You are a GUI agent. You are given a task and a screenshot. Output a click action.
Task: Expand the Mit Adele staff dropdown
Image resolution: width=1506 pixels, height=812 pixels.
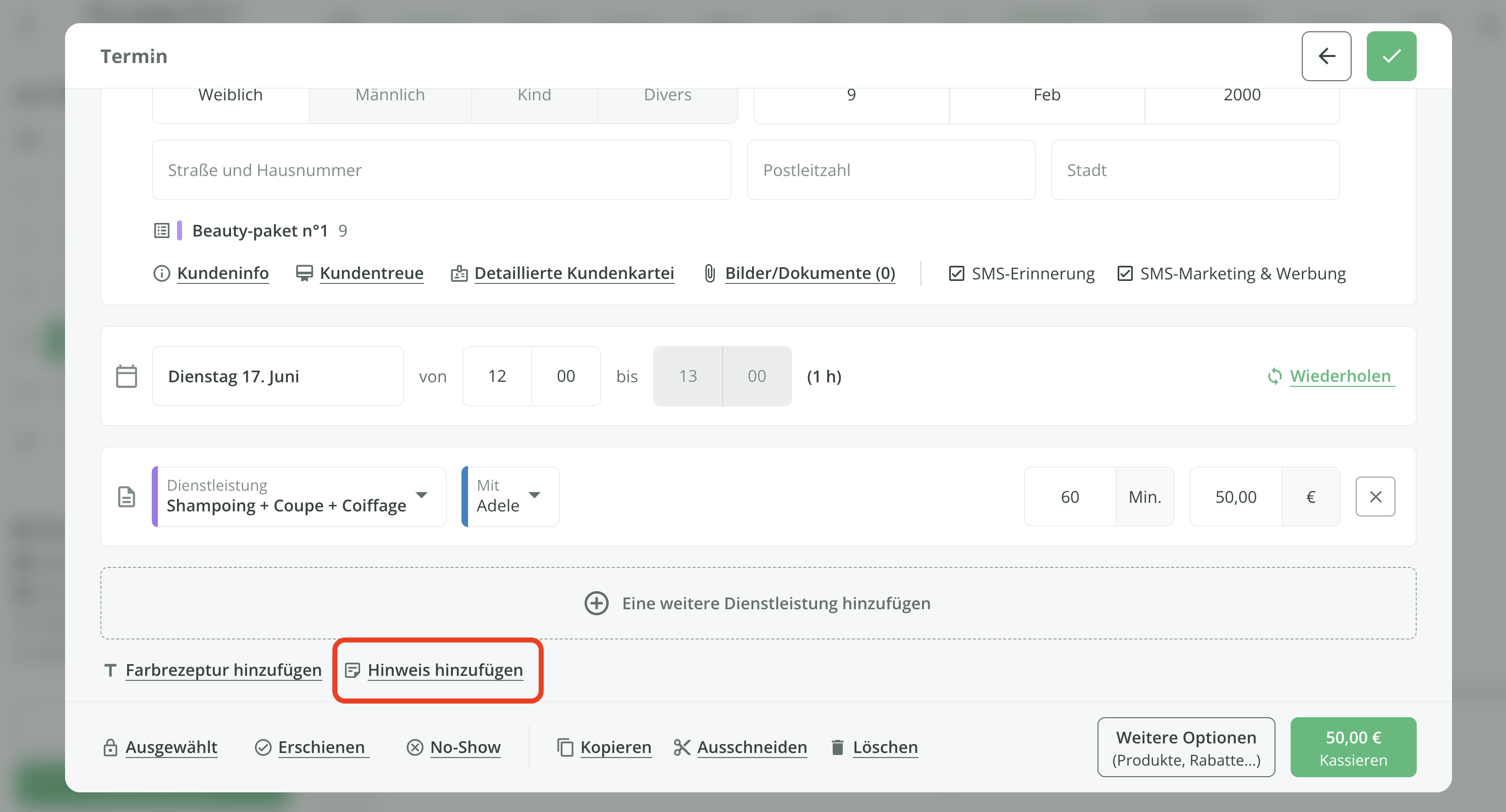[x=510, y=496]
